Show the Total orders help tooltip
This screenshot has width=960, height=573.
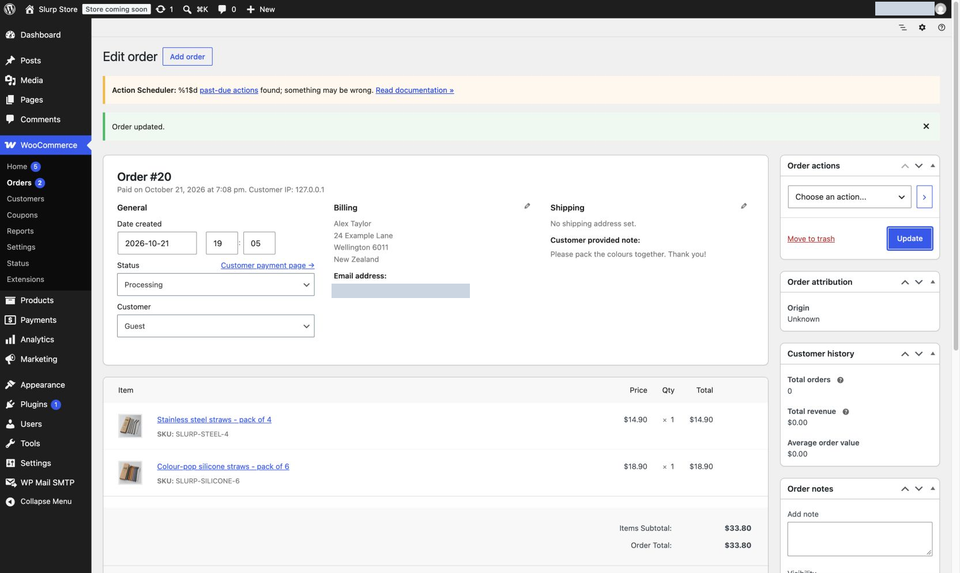click(840, 380)
